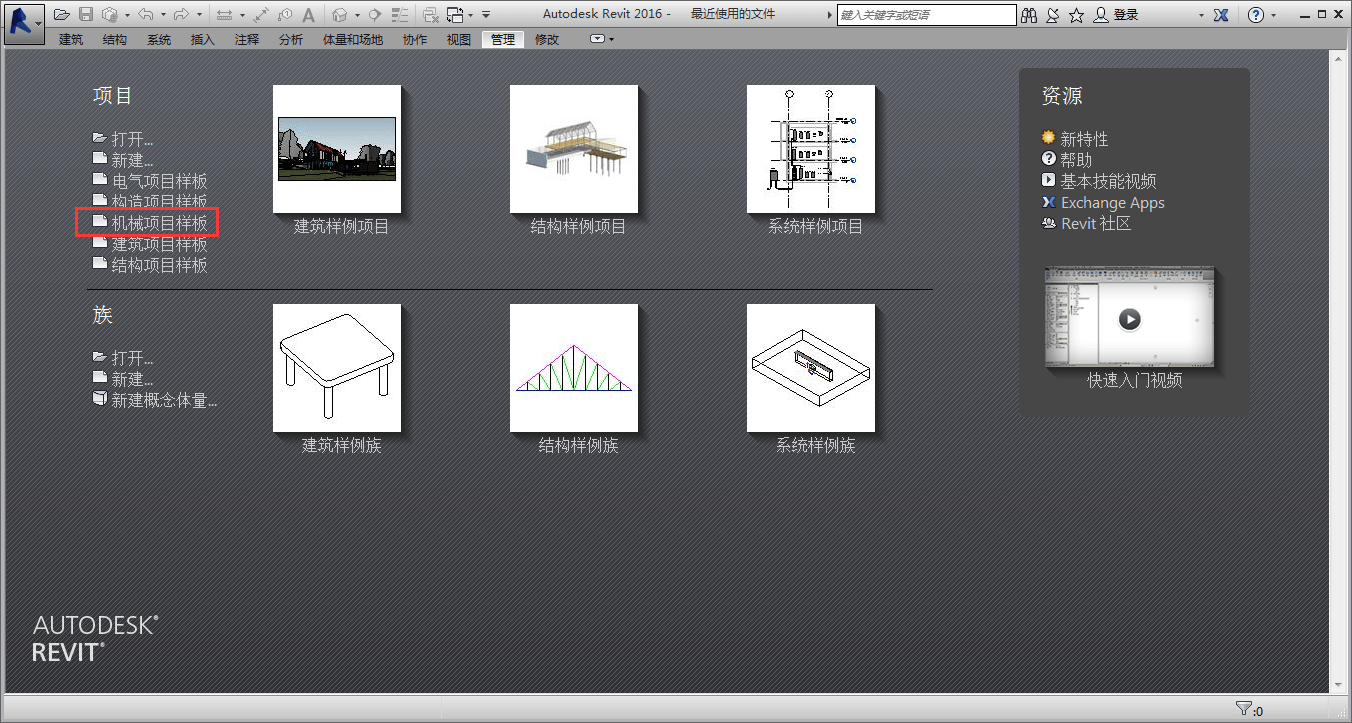Click Close Hidden Windows icon
The image size is (1352, 723).
click(x=431, y=15)
